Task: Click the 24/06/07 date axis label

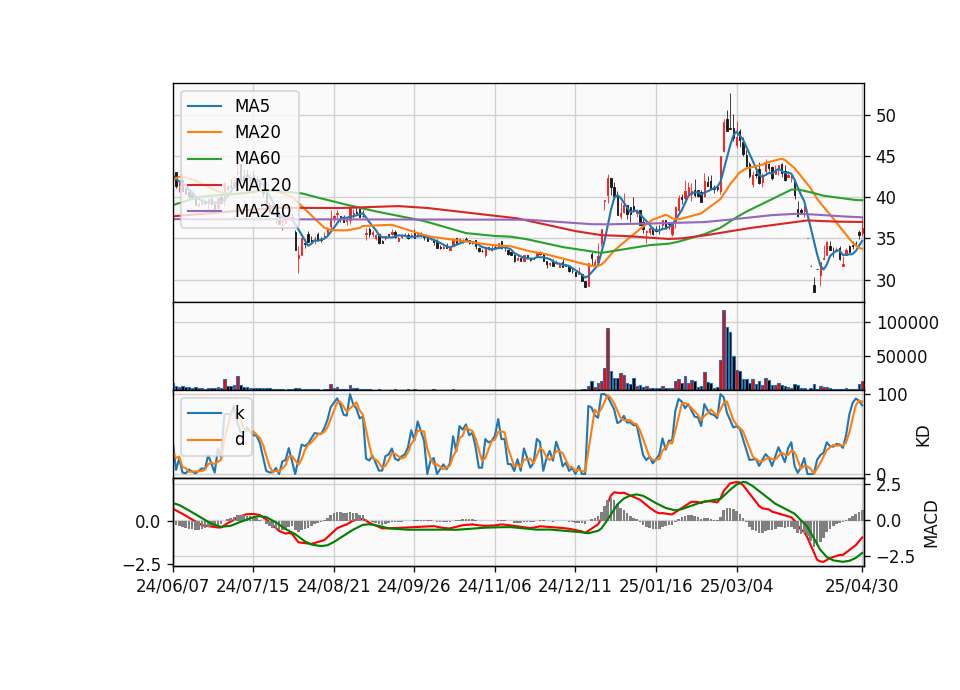Action: click(x=173, y=587)
